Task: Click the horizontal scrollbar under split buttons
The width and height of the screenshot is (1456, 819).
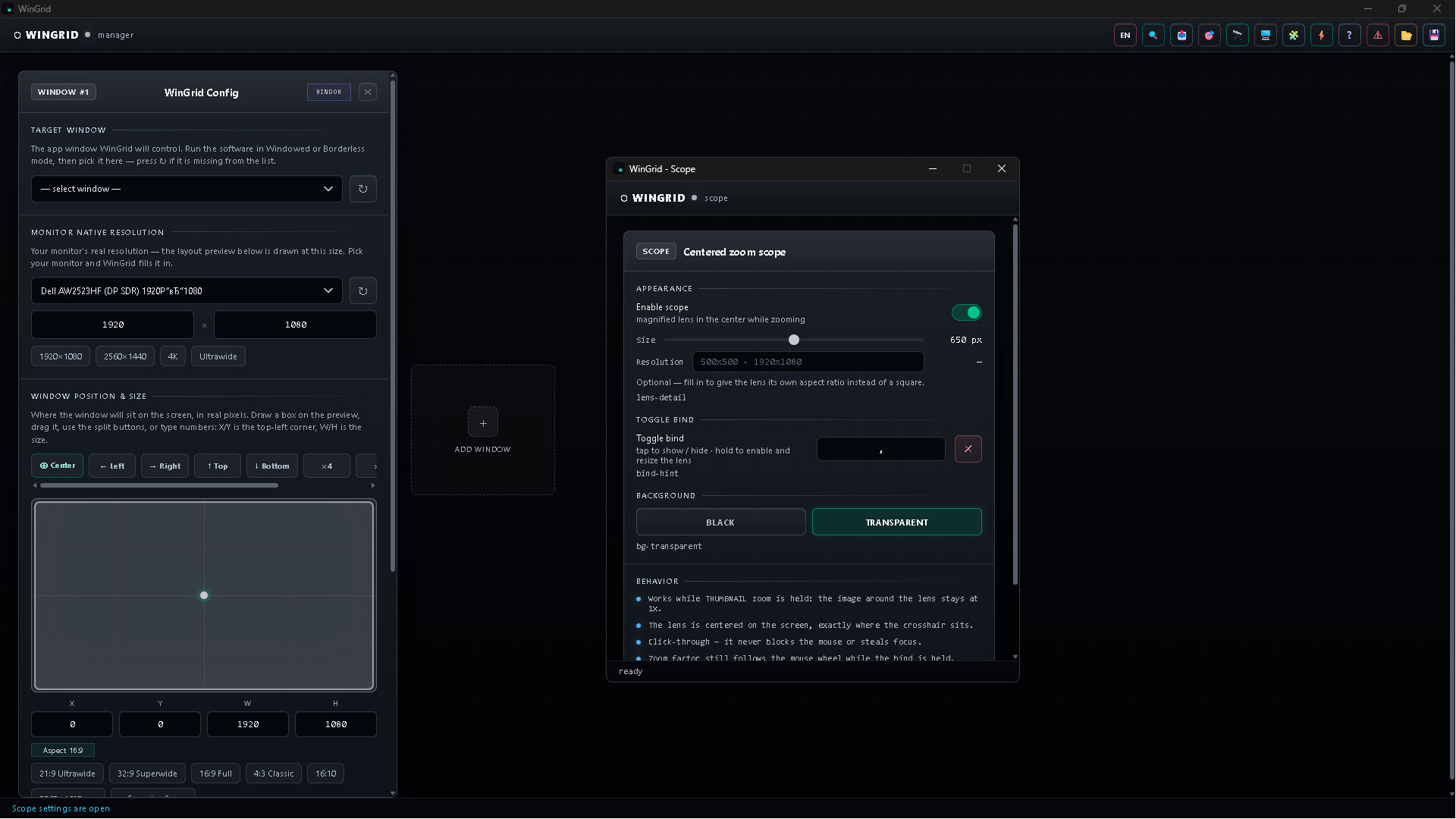Action: 159,485
